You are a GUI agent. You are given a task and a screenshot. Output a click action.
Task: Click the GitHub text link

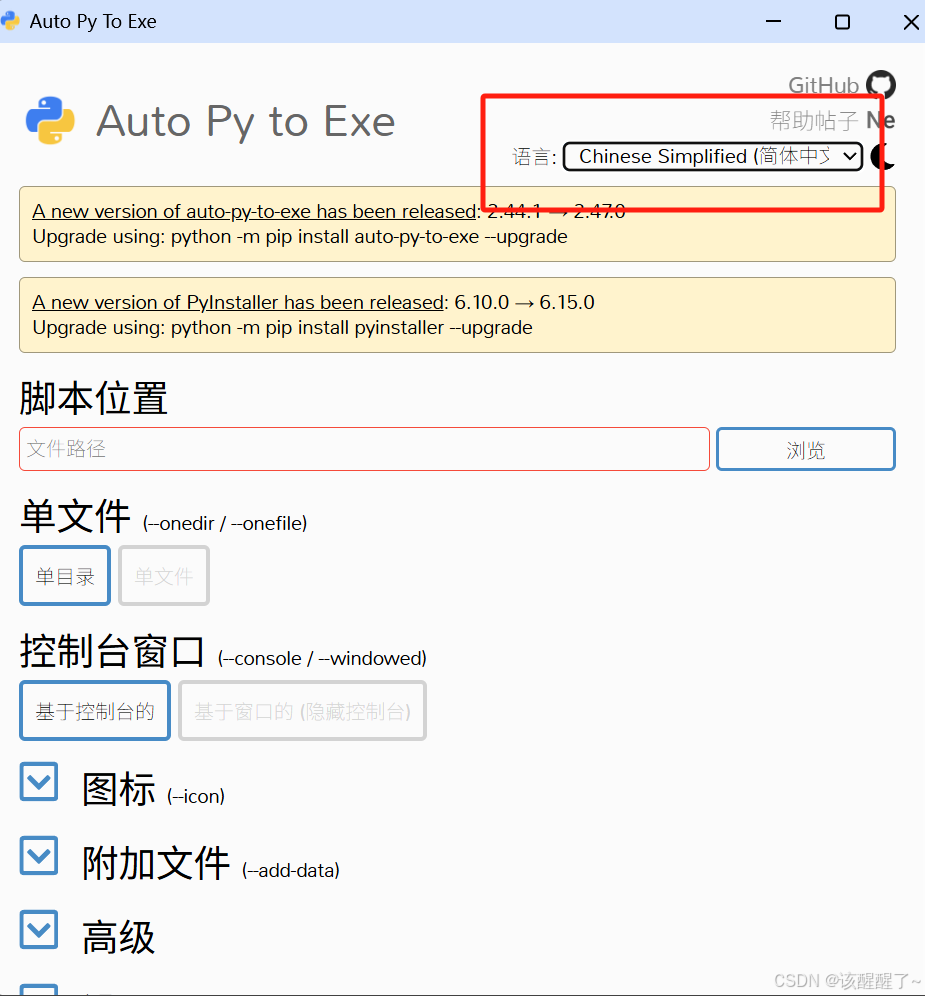point(823,85)
